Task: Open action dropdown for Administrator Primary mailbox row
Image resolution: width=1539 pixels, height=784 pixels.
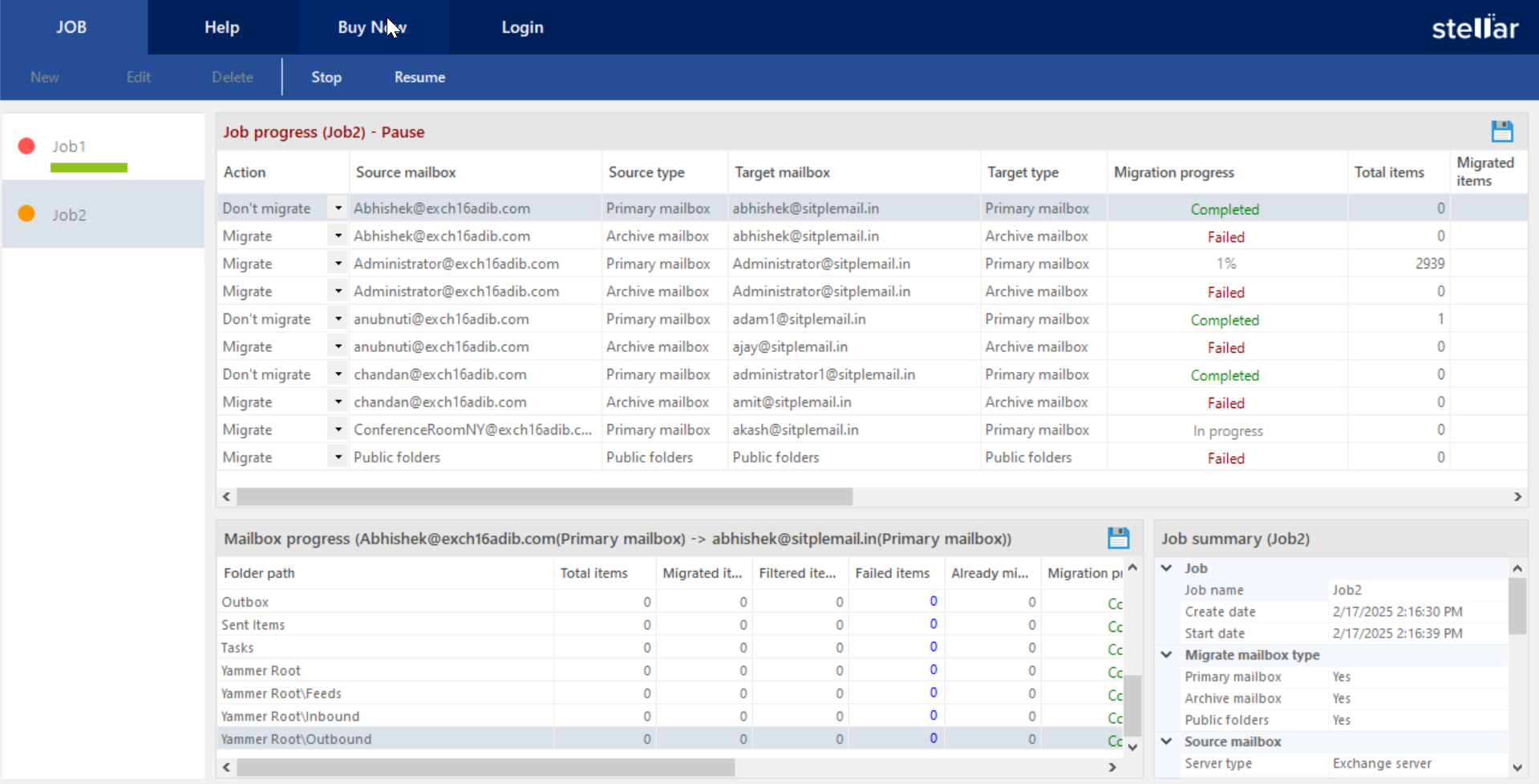Action: (x=338, y=263)
